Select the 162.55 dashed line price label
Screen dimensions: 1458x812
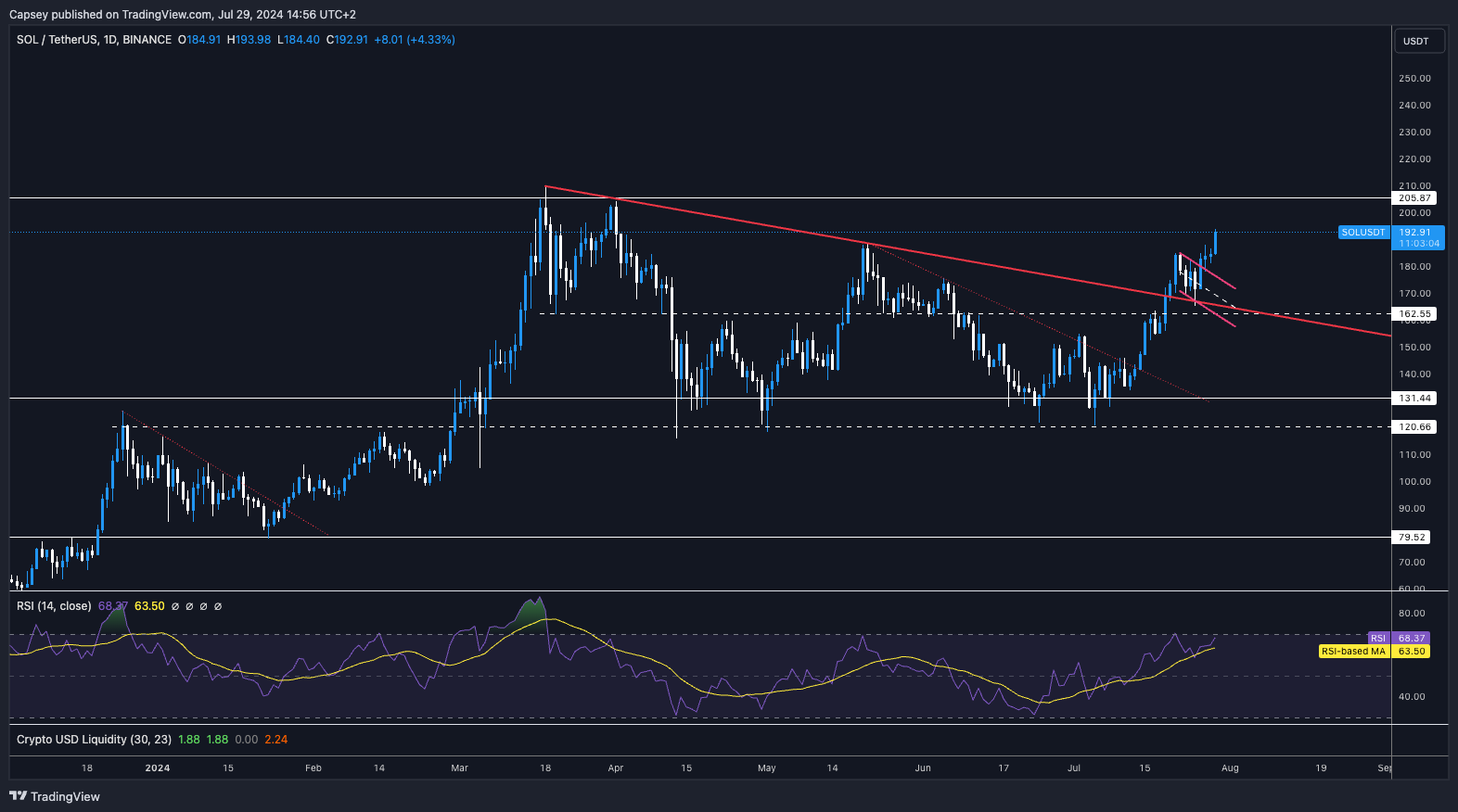[x=1415, y=314]
